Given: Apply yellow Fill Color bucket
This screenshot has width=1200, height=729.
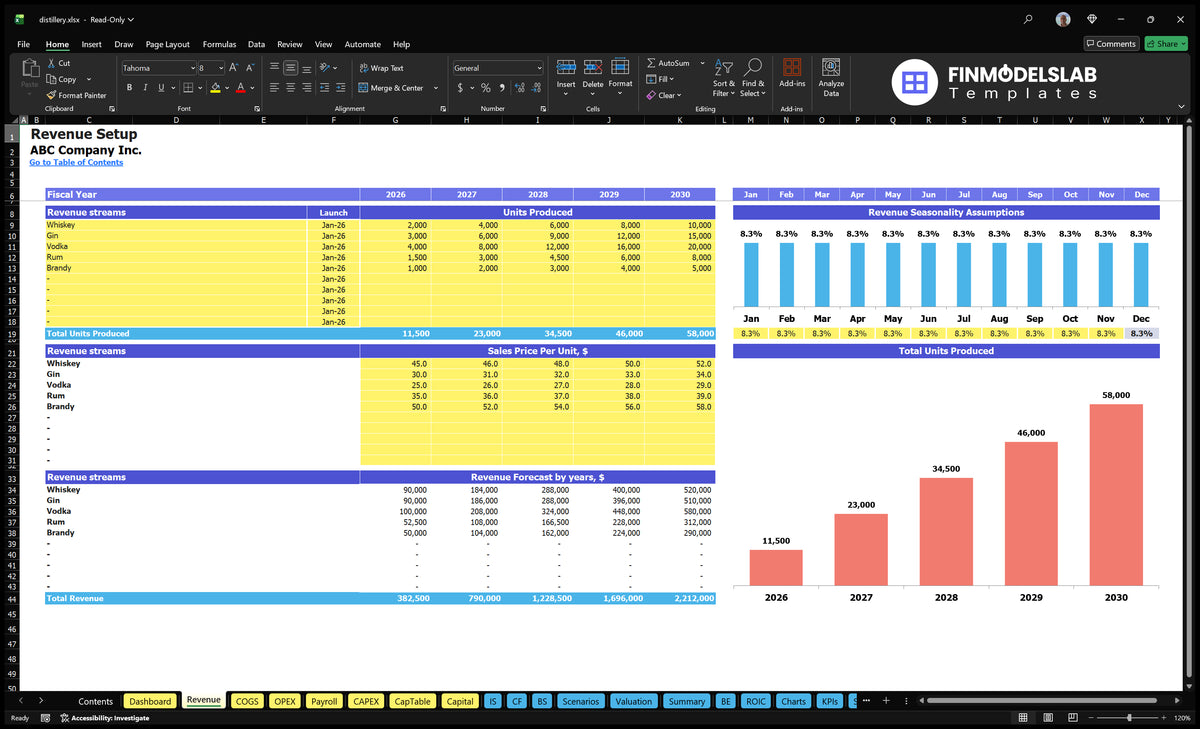Looking at the screenshot, I should pyautogui.click(x=215, y=88).
